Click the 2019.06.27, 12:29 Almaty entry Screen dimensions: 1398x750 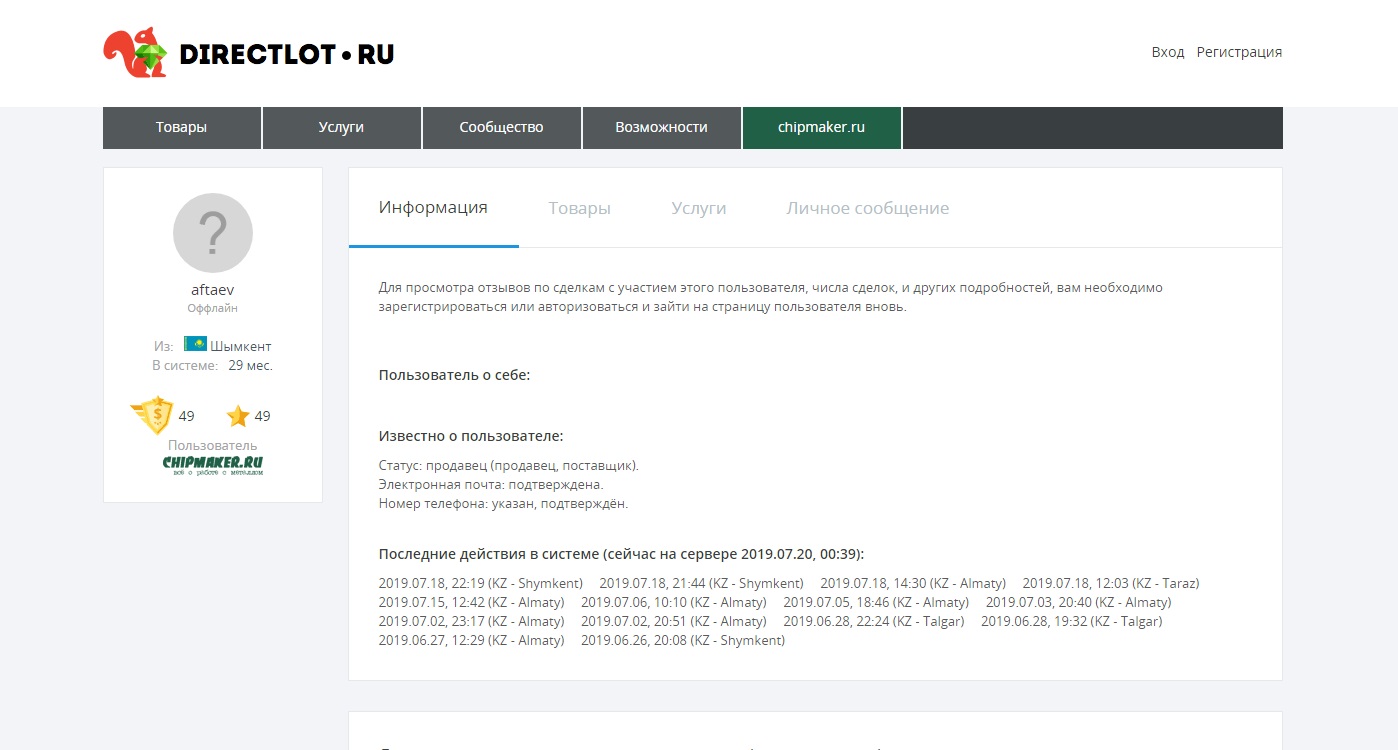pyautogui.click(x=472, y=640)
